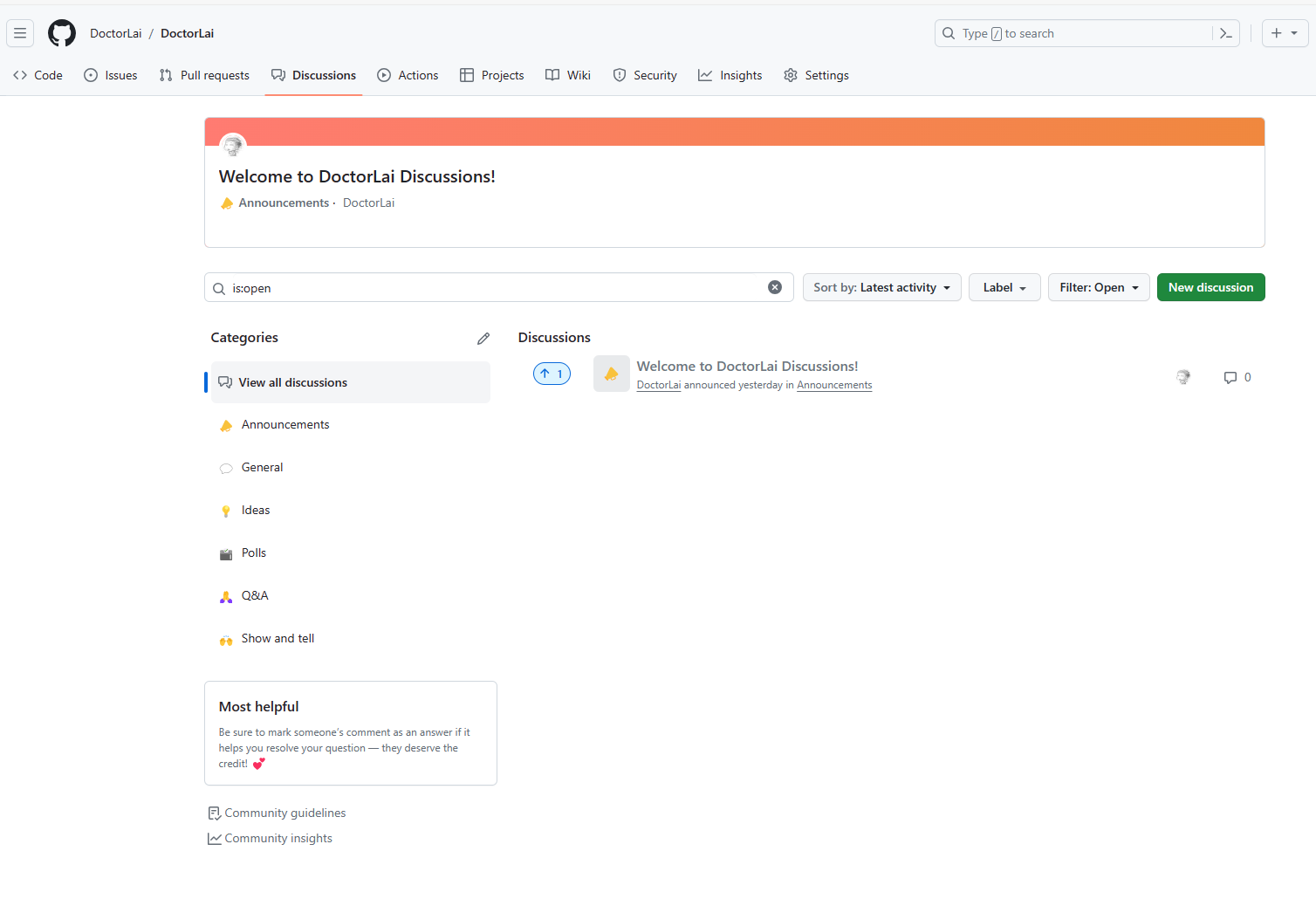Screen dimensions: 1316x906
Task: Click DoctorLai author link in discussion row
Action: tap(659, 385)
